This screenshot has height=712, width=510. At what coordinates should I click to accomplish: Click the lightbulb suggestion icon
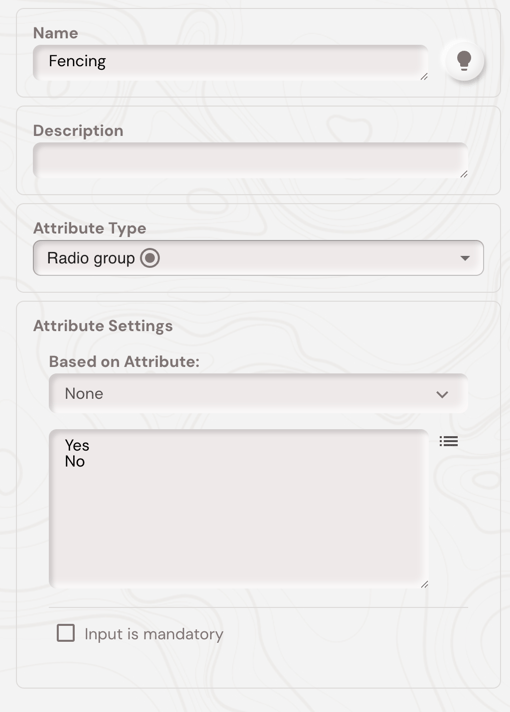tap(464, 60)
